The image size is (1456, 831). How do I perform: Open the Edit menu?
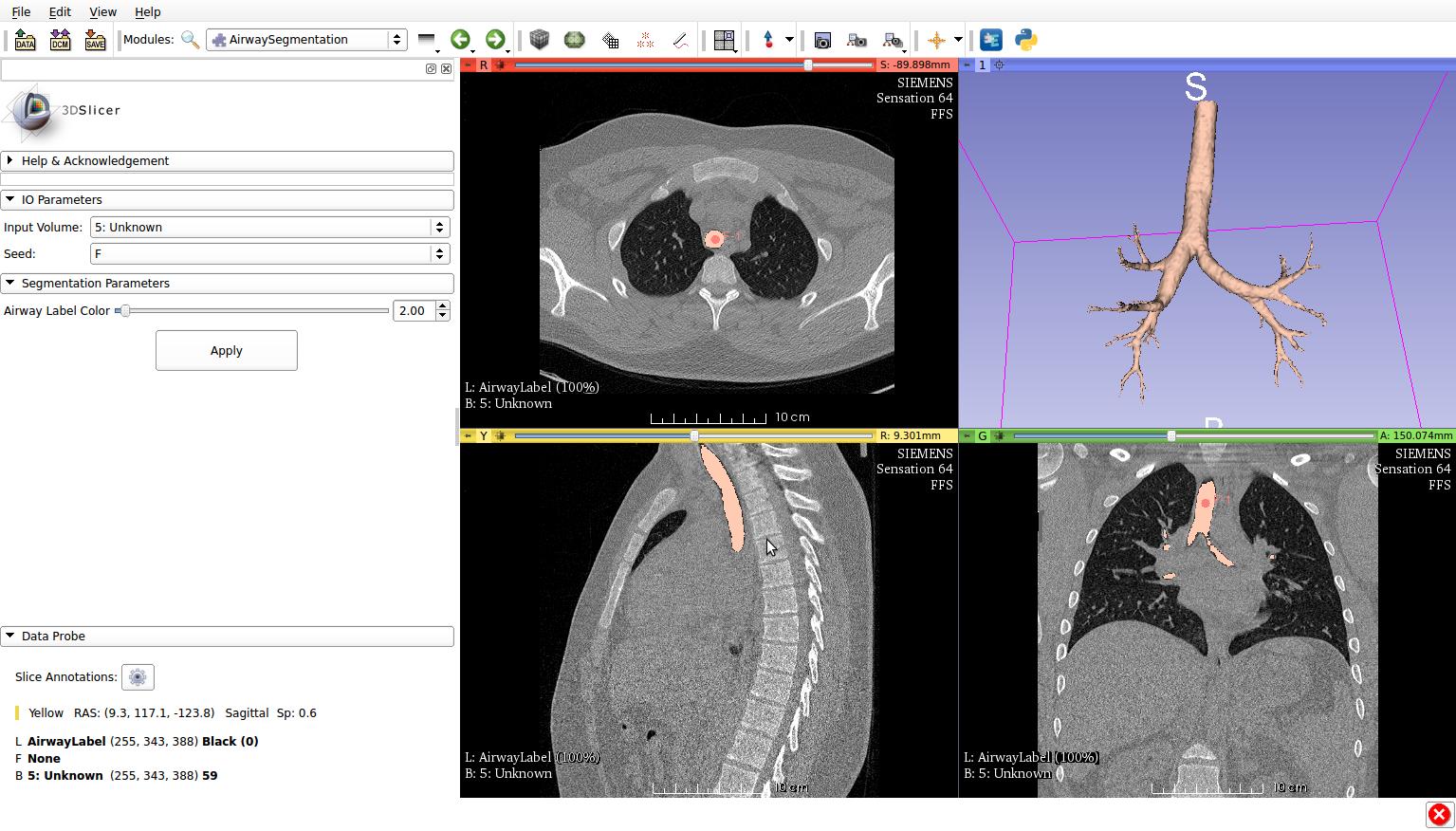(x=59, y=12)
